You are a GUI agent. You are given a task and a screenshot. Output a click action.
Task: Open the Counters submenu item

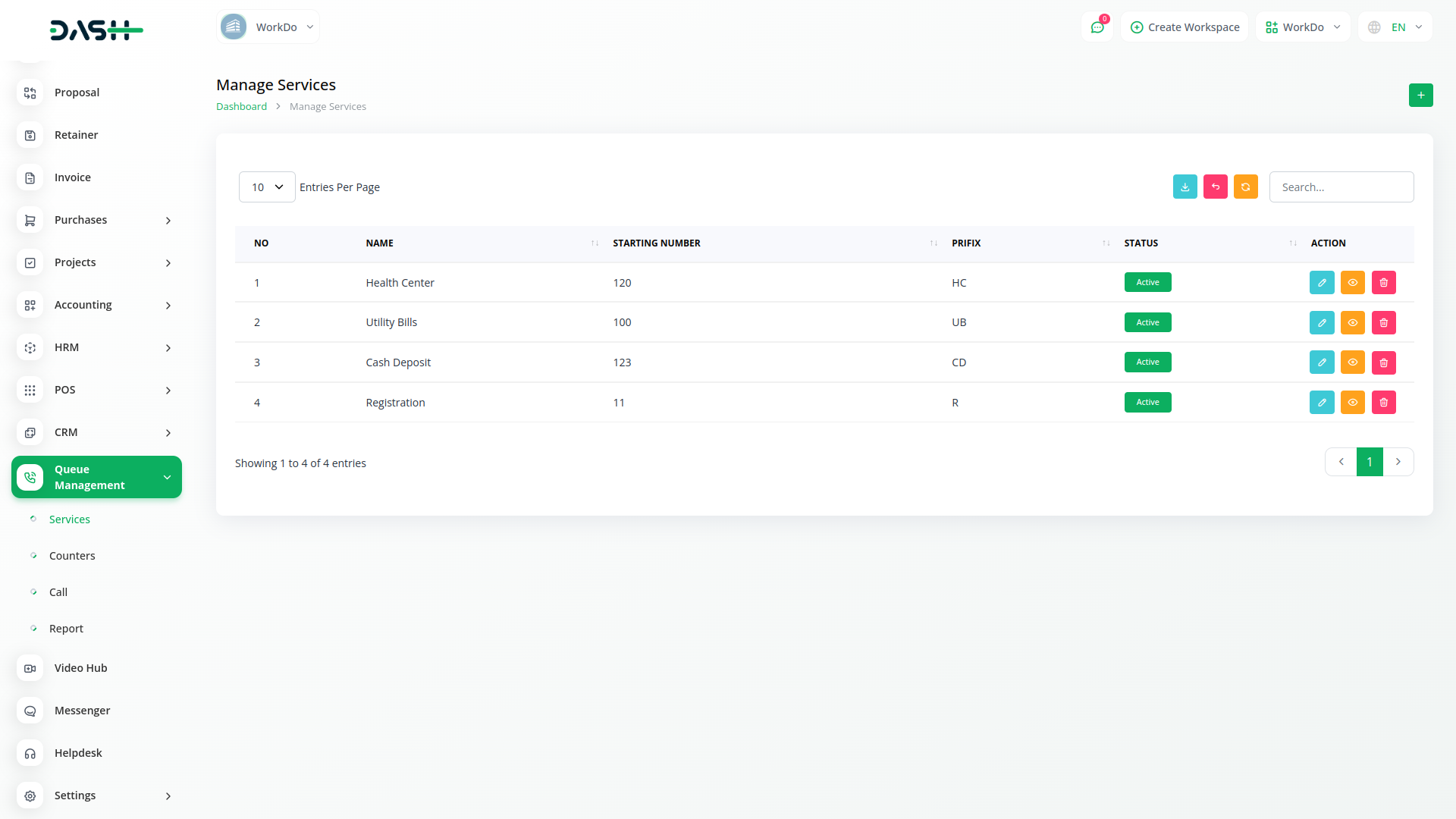[x=72, y=556]
